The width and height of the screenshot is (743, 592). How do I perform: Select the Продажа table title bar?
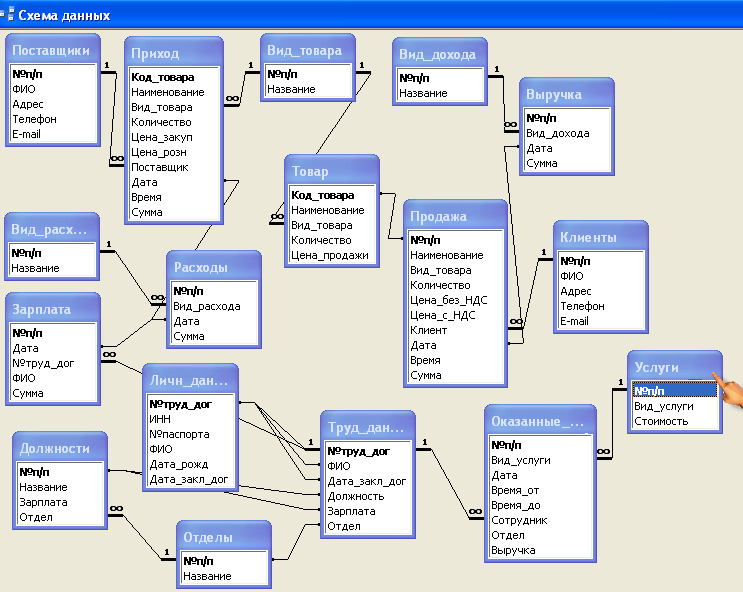pyautogui.click(x=455, y=216)
